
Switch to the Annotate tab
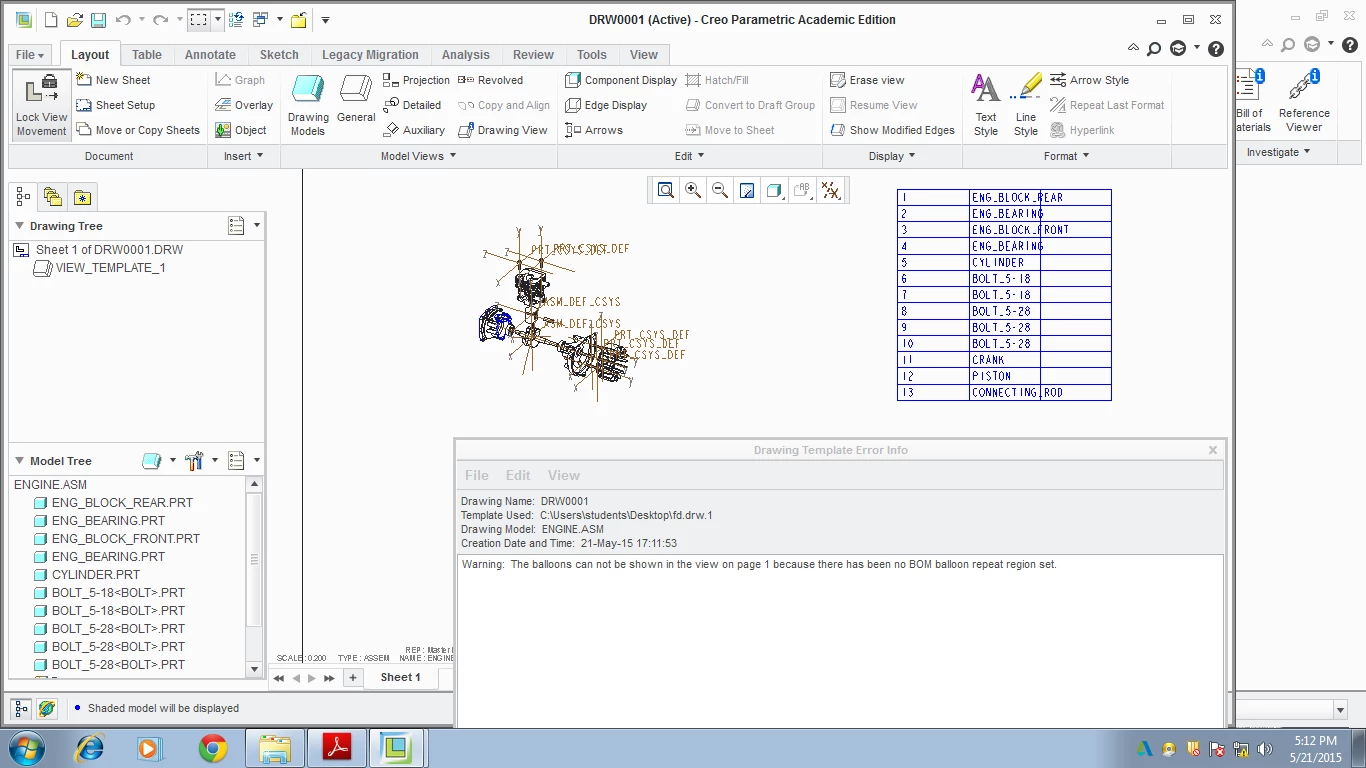tap(210, 55)
